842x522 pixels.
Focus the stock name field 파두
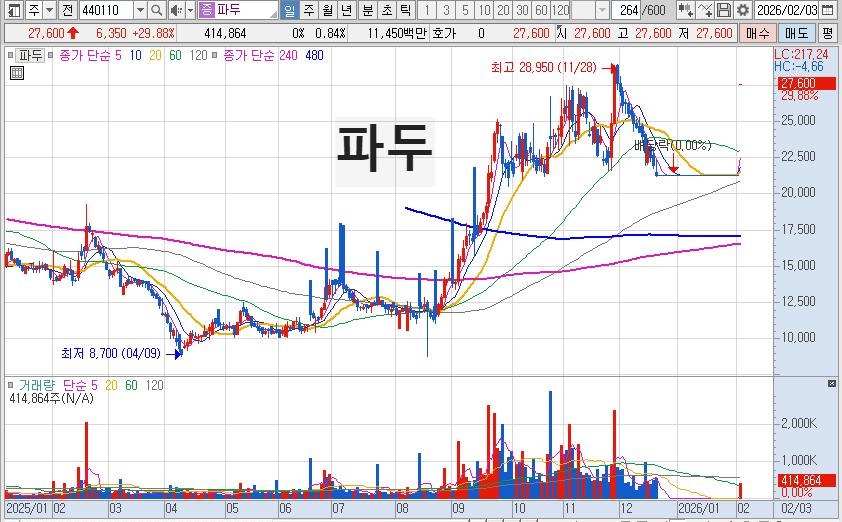click(x=238, y=10)
